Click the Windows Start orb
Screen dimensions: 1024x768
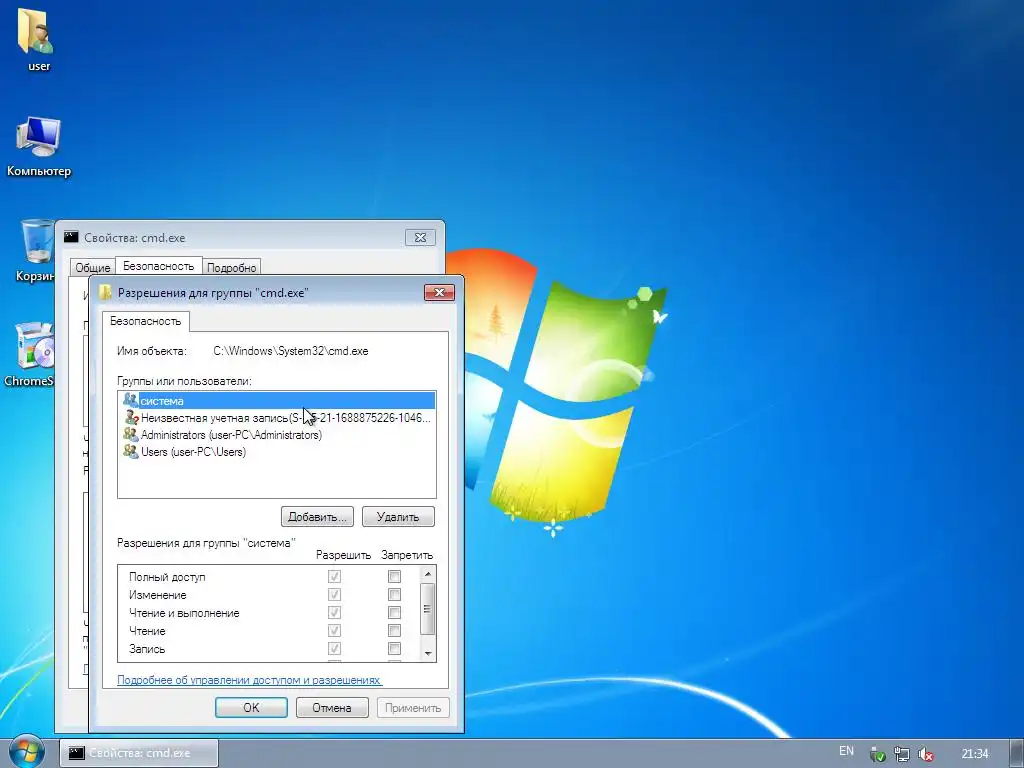pos(27,752)
